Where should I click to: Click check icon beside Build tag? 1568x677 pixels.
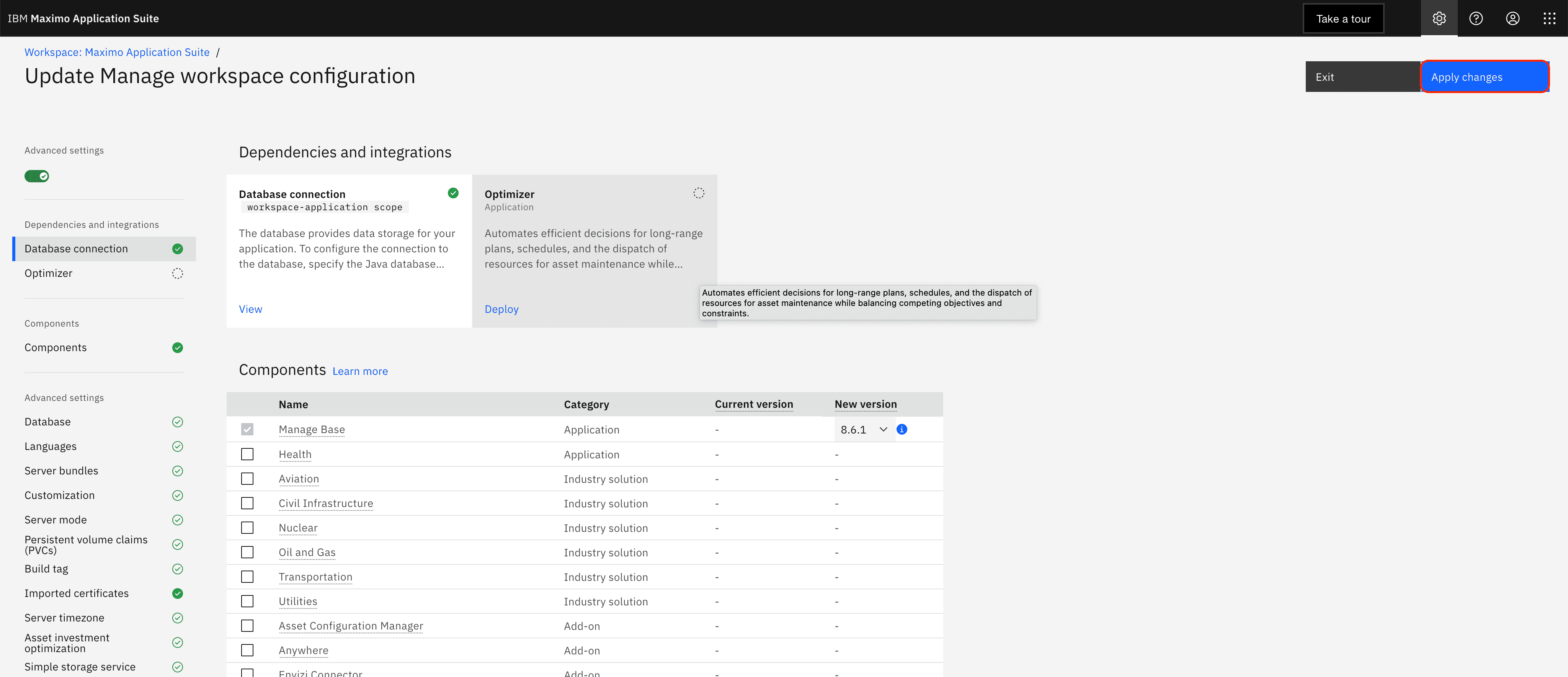177,569
